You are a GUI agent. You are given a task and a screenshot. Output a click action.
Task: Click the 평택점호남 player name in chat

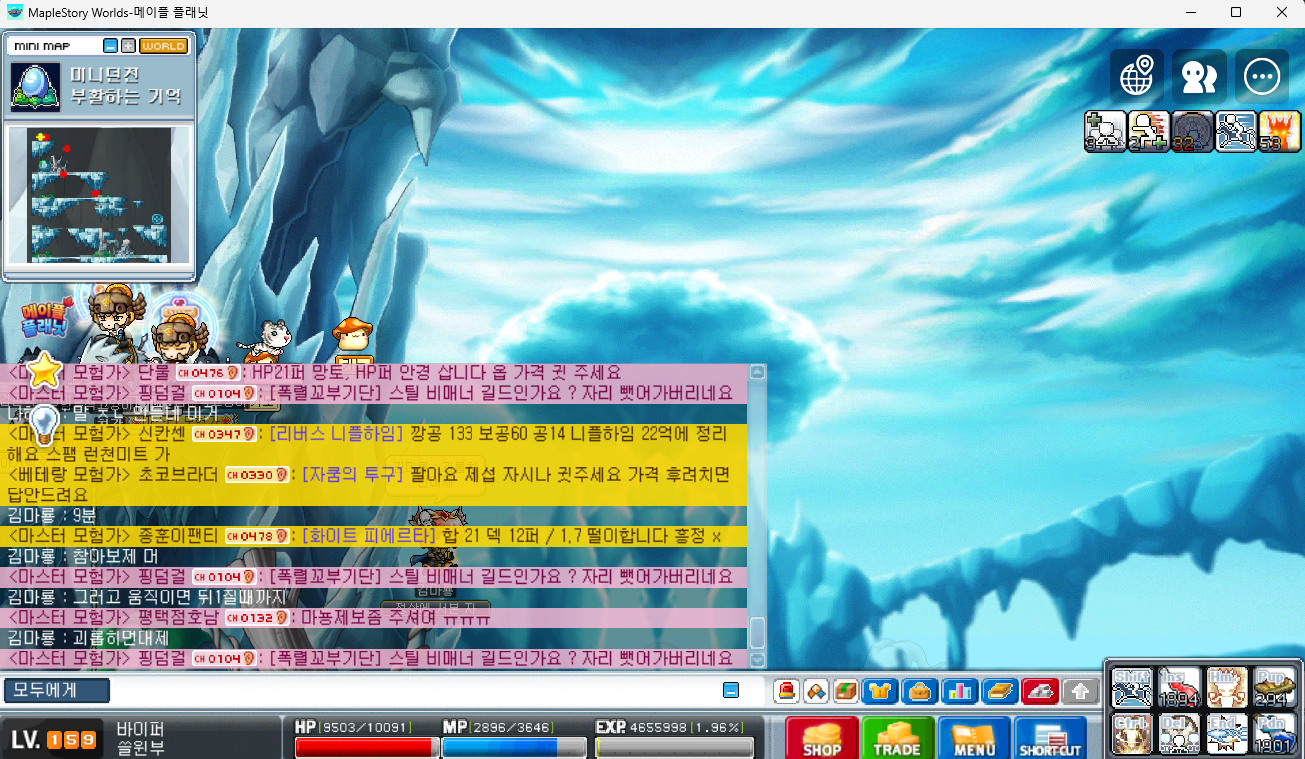tap(178, 617)
